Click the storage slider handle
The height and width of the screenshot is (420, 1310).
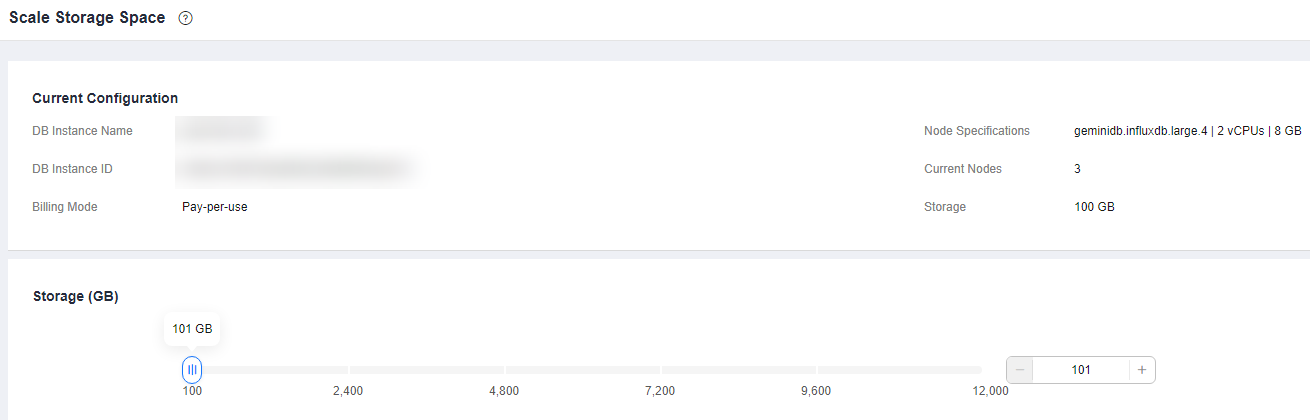point(192,370)
